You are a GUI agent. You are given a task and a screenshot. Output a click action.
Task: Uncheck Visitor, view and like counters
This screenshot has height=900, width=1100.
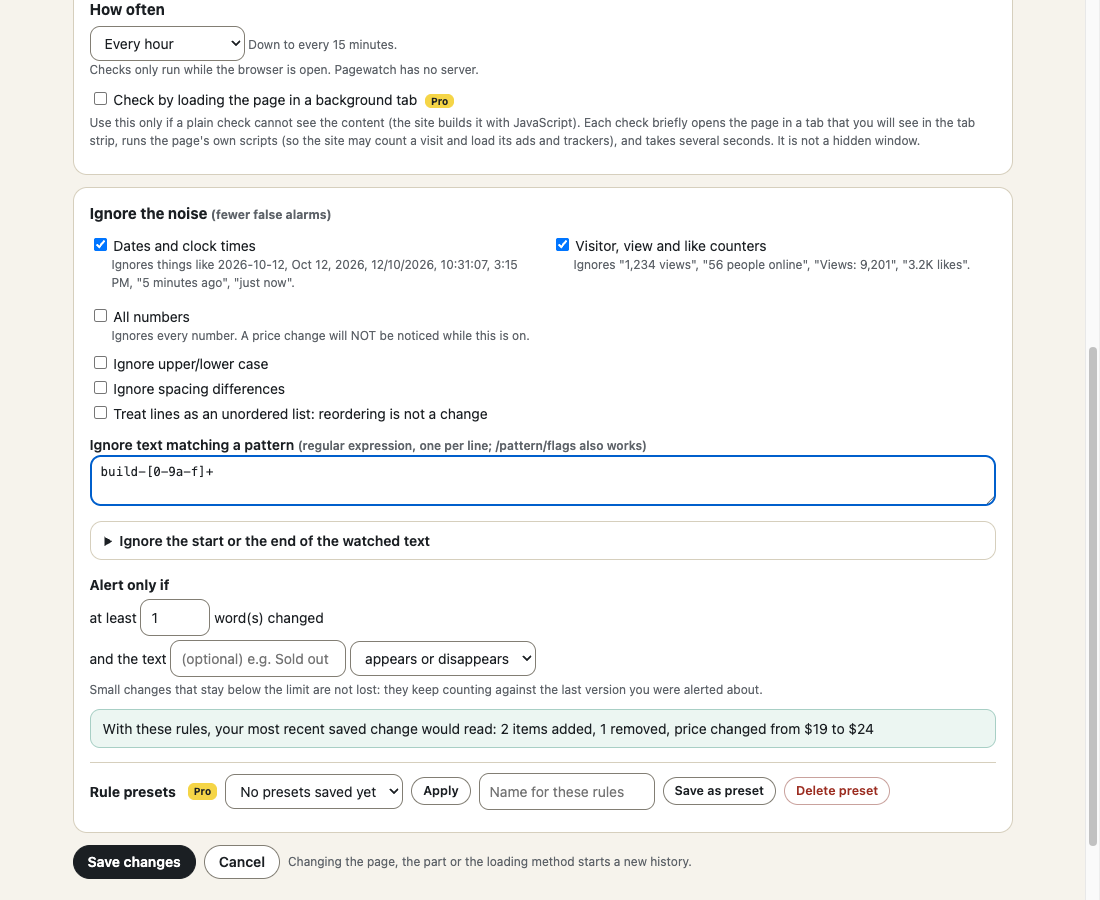pos(562,245)
